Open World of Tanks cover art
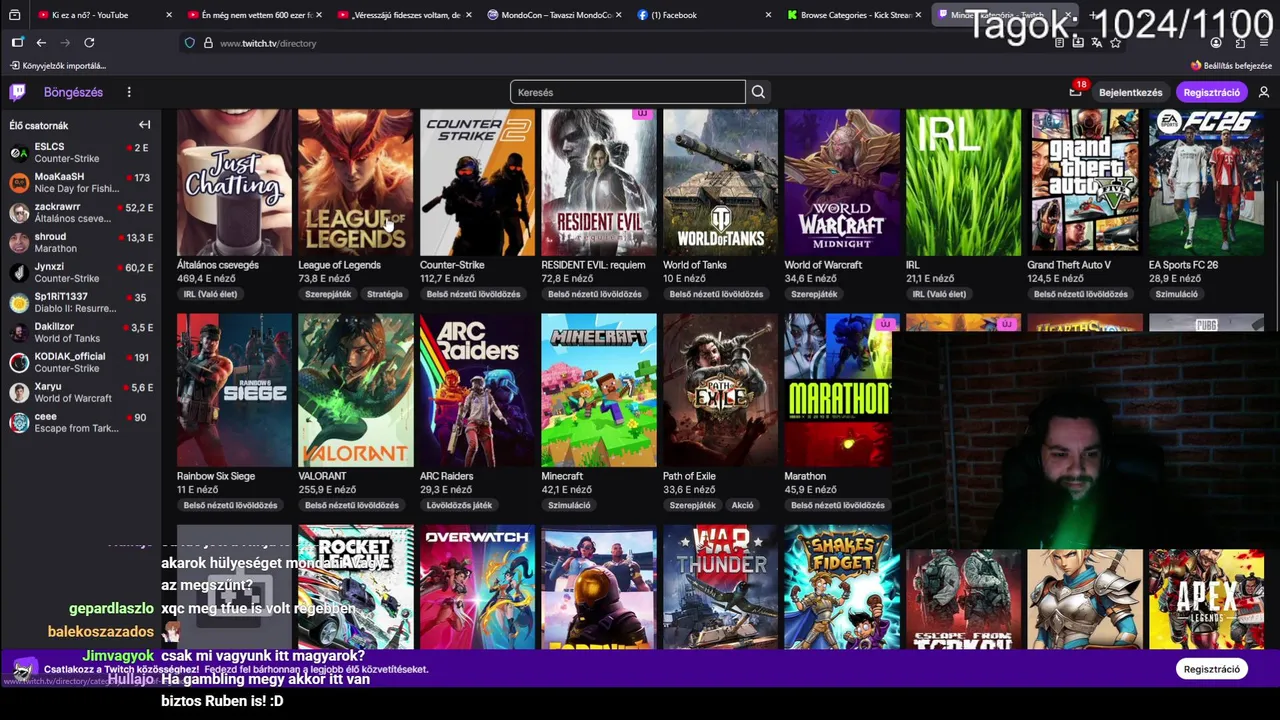This screenshot has width=1280, height=720. pos(720,182)
